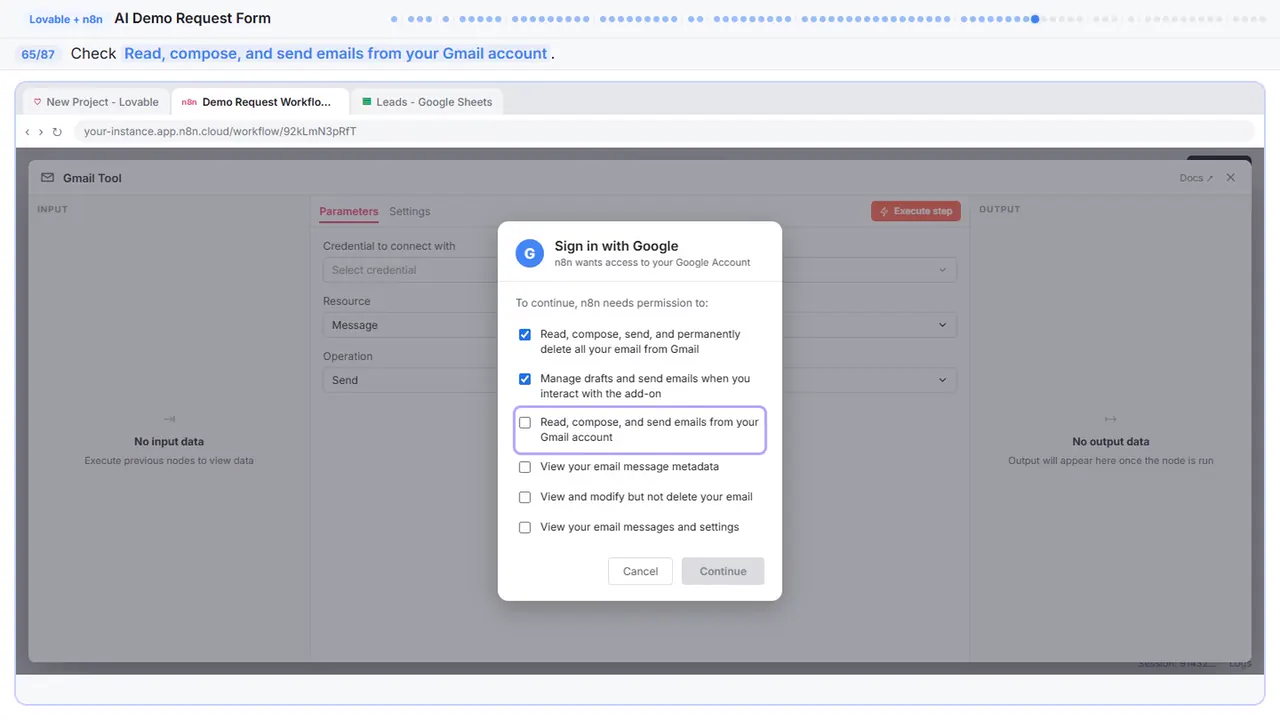Switch to the New Project - Lovable tab
Image resolution: width=1280 pixels, height=720 pixels.
96,102
